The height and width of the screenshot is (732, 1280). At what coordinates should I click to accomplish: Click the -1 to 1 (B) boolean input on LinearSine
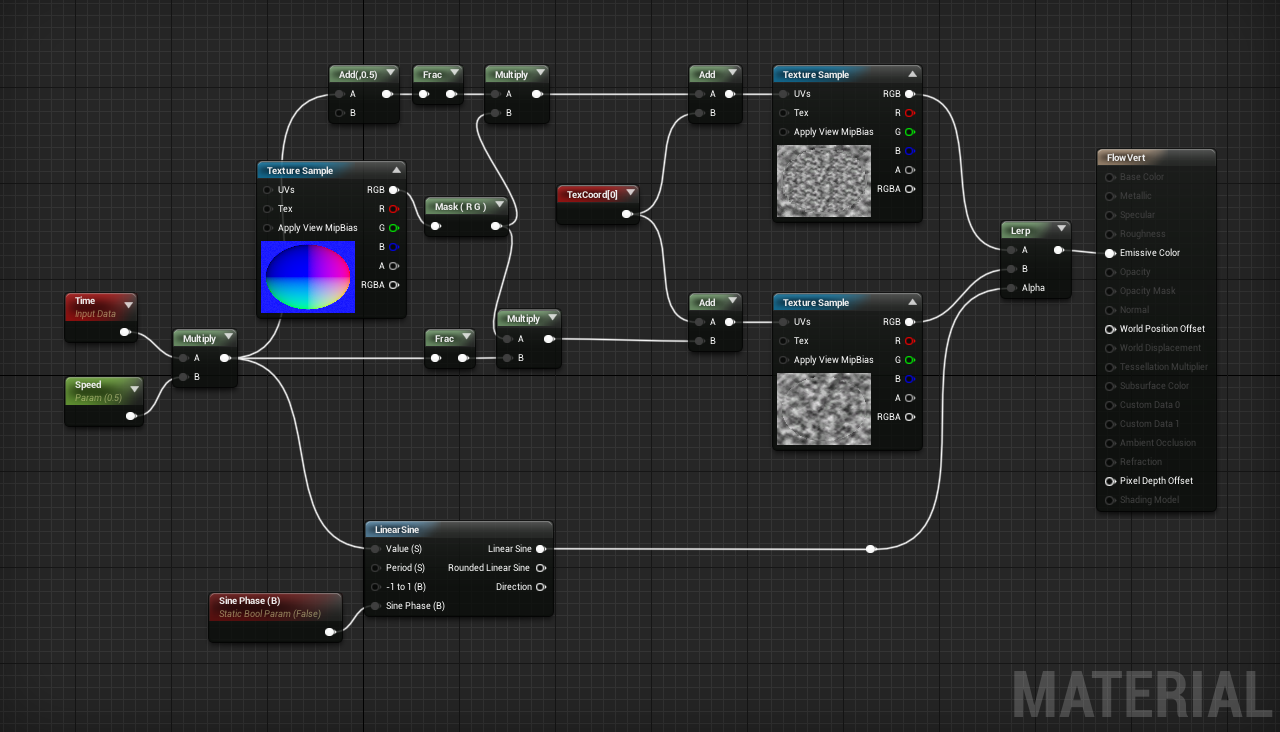374,587
